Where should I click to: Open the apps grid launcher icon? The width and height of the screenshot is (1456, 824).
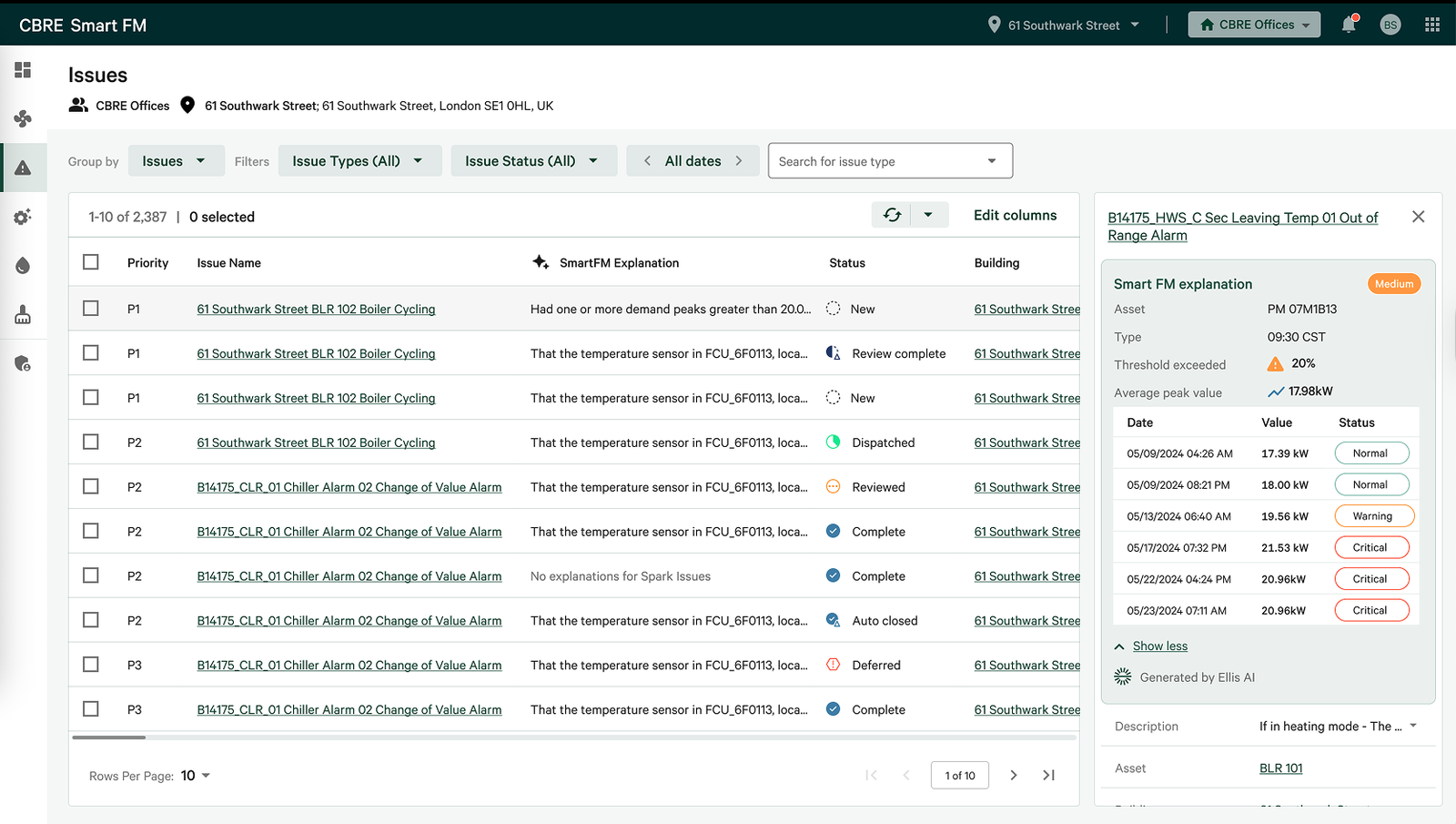click(1432, 25)
